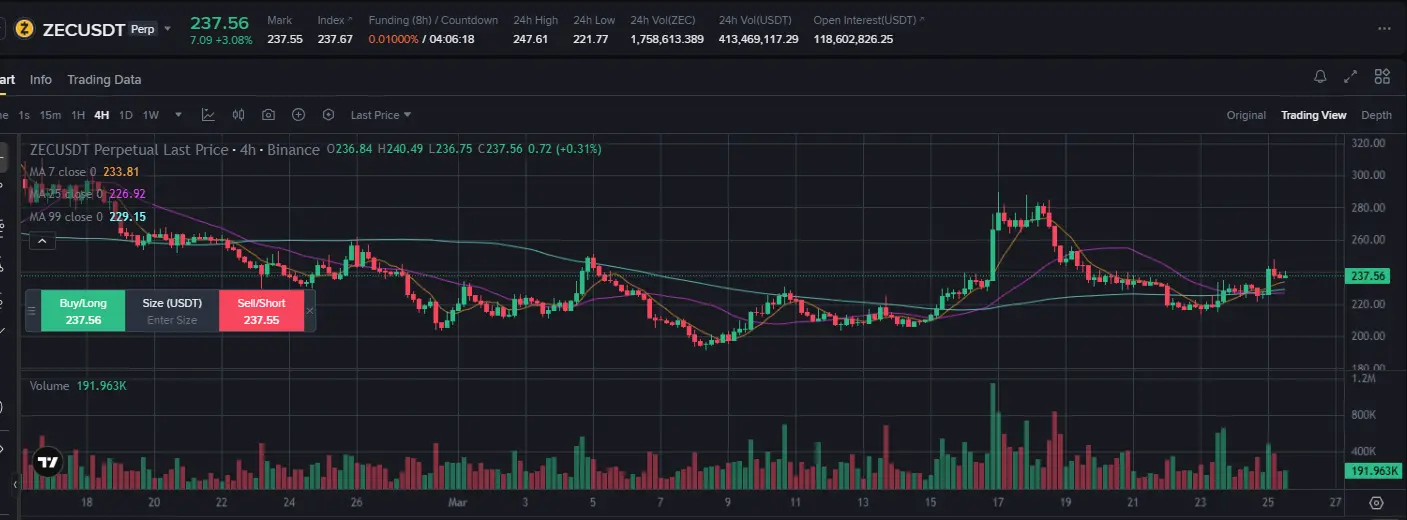The image size is (1407, 520).
Task: Open chart settings hexagon icon
Action: tap(328, 115)
